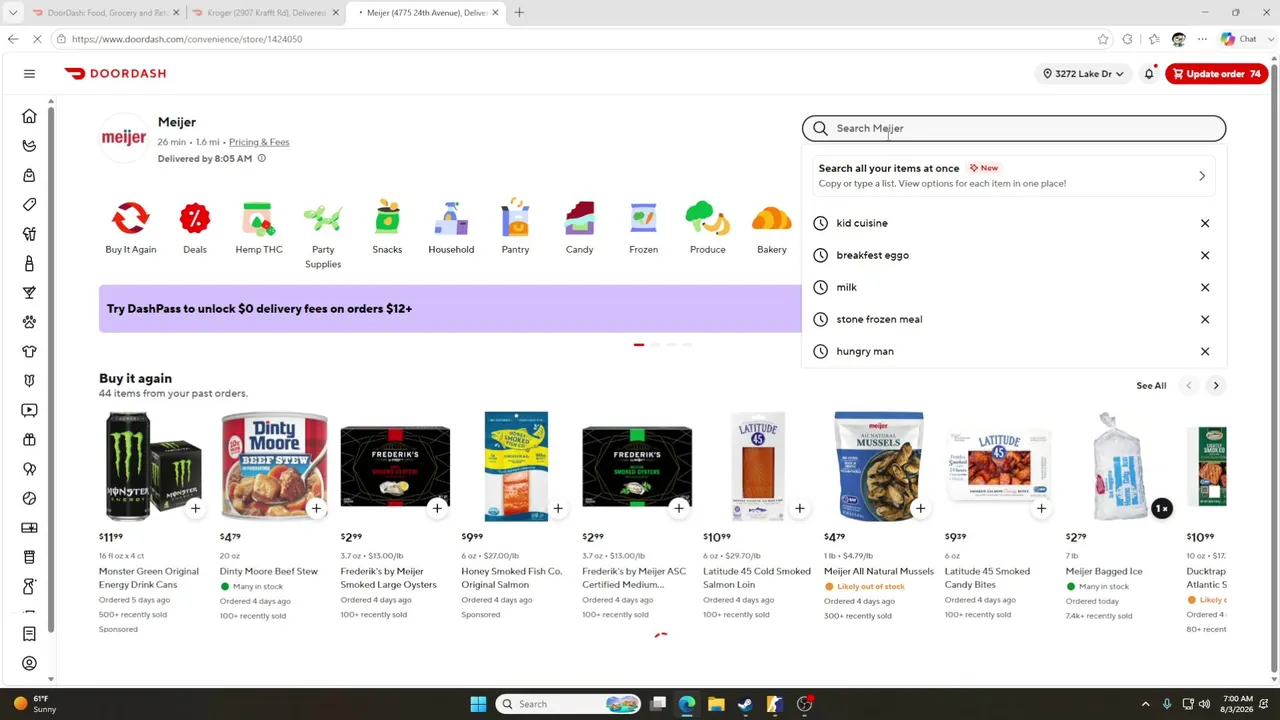Remove 'milk' from recent searches
Screen dimensions: 1280x720
pyautogui.click(x=1205, y=287)
